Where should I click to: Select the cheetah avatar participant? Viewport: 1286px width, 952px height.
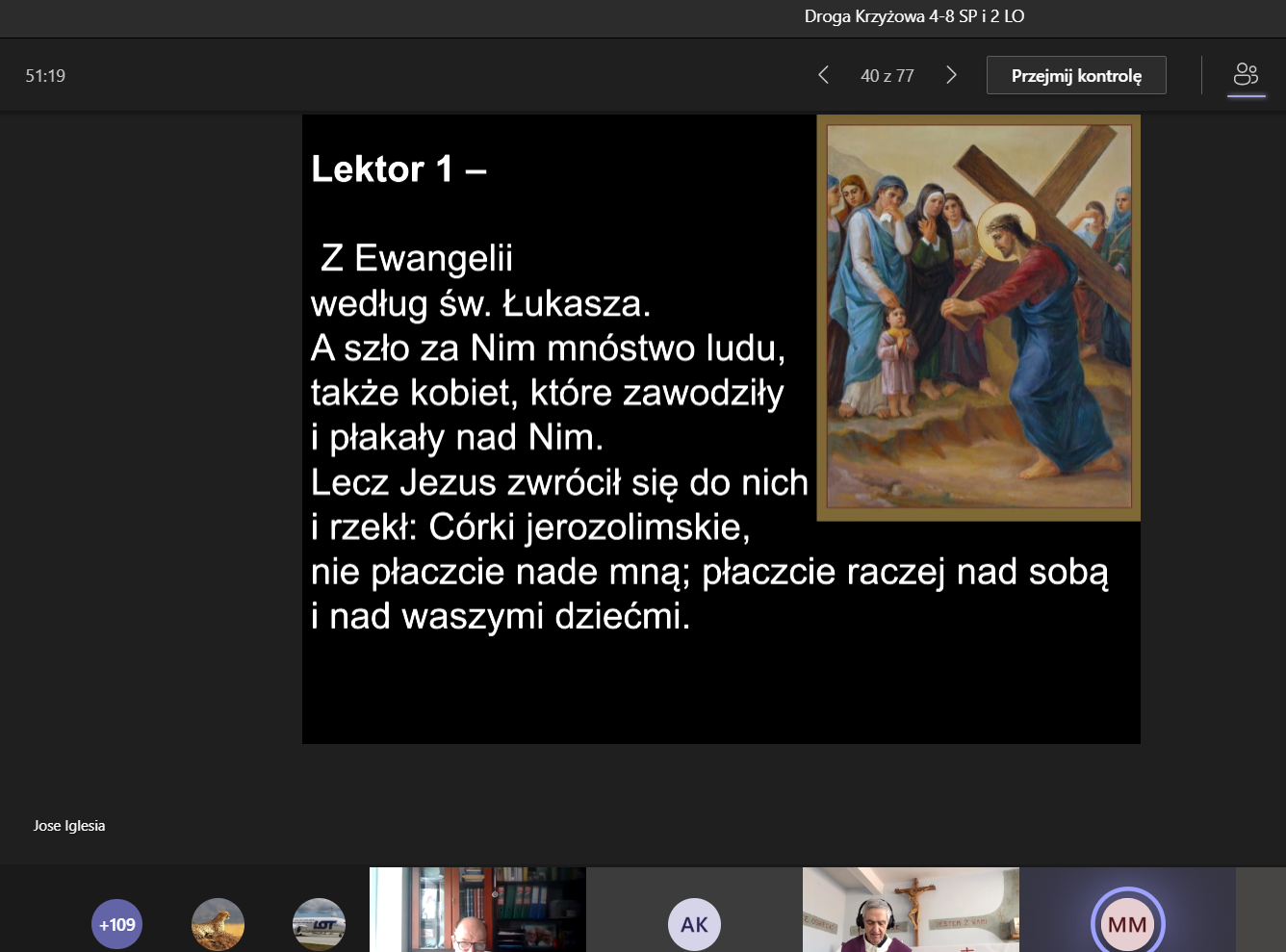218,924
